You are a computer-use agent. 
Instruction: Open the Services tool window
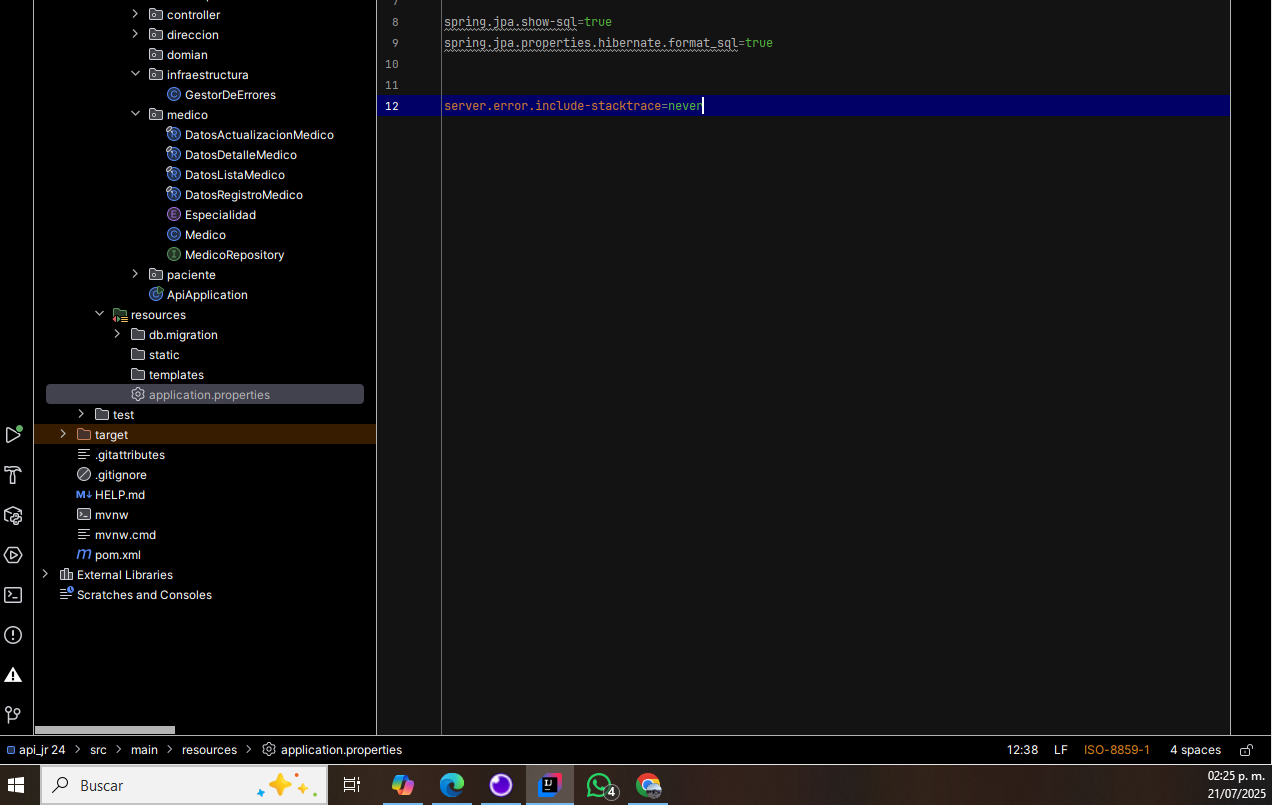(x=13, y=555)
